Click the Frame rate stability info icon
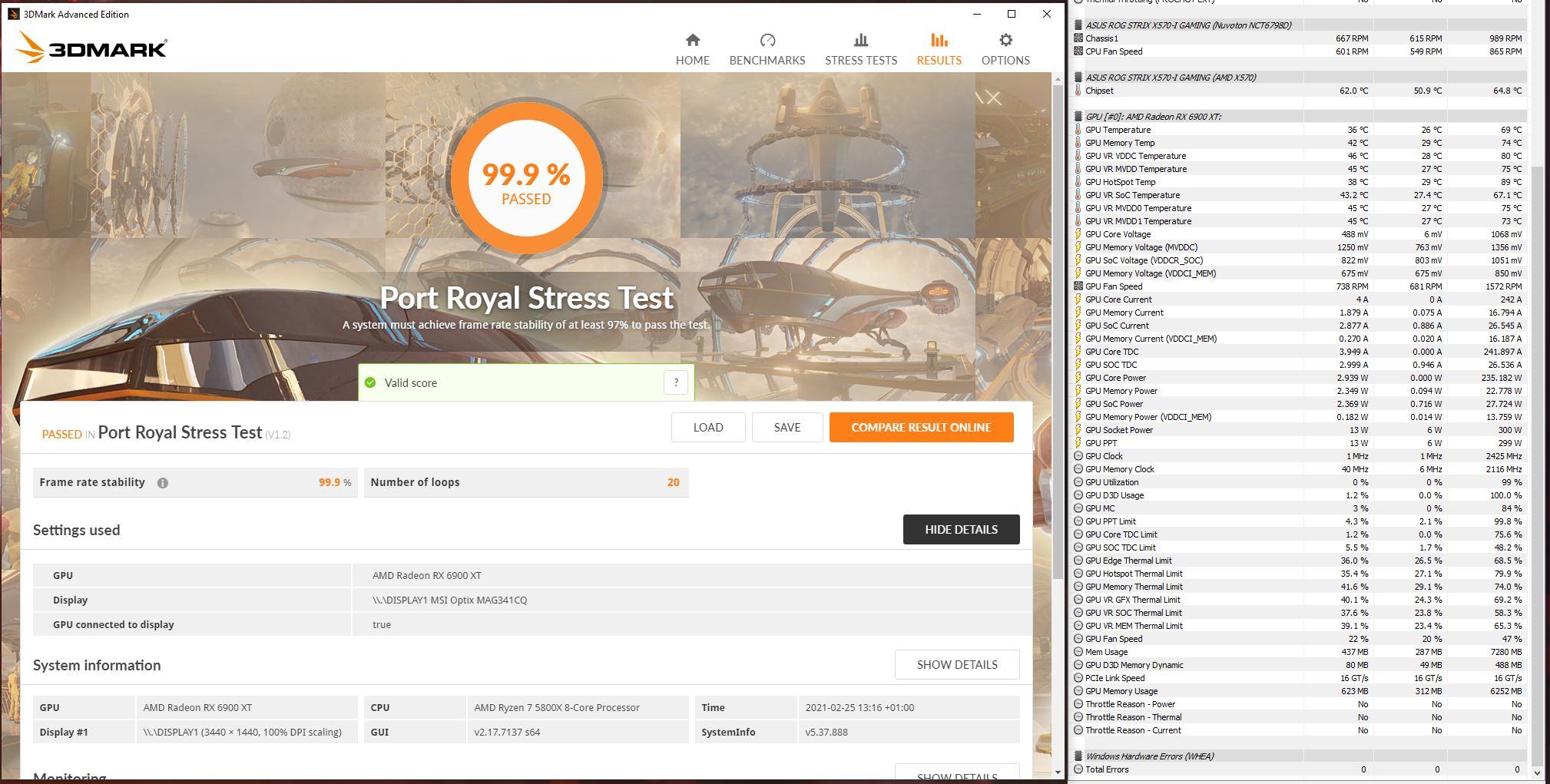Screen dimensions: 1550x784 pyautogui.click(x=163, y=483)
